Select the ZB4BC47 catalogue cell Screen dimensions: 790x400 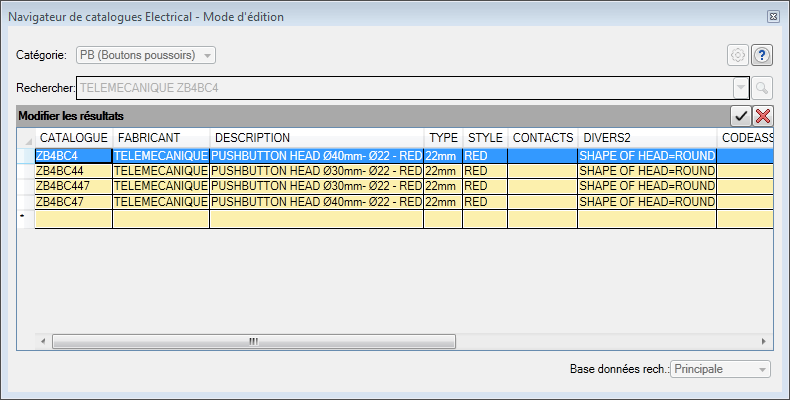(x=74, y=202)
